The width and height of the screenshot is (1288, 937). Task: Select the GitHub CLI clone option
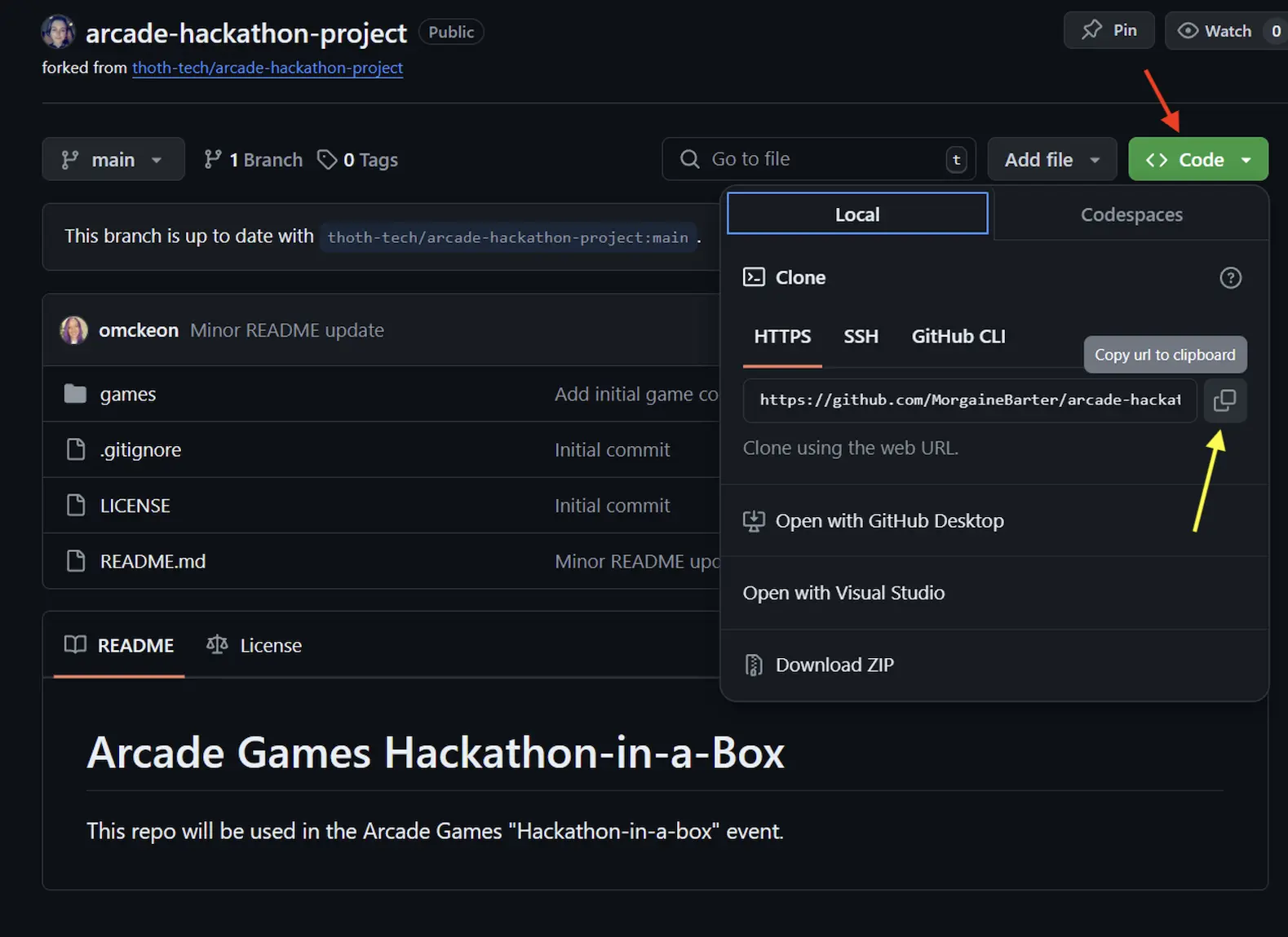click(958, 337)
